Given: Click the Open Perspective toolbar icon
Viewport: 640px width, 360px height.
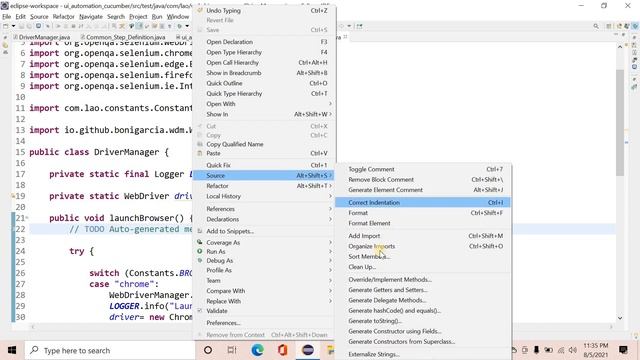Looking at the screenshot, I should 609,26.
